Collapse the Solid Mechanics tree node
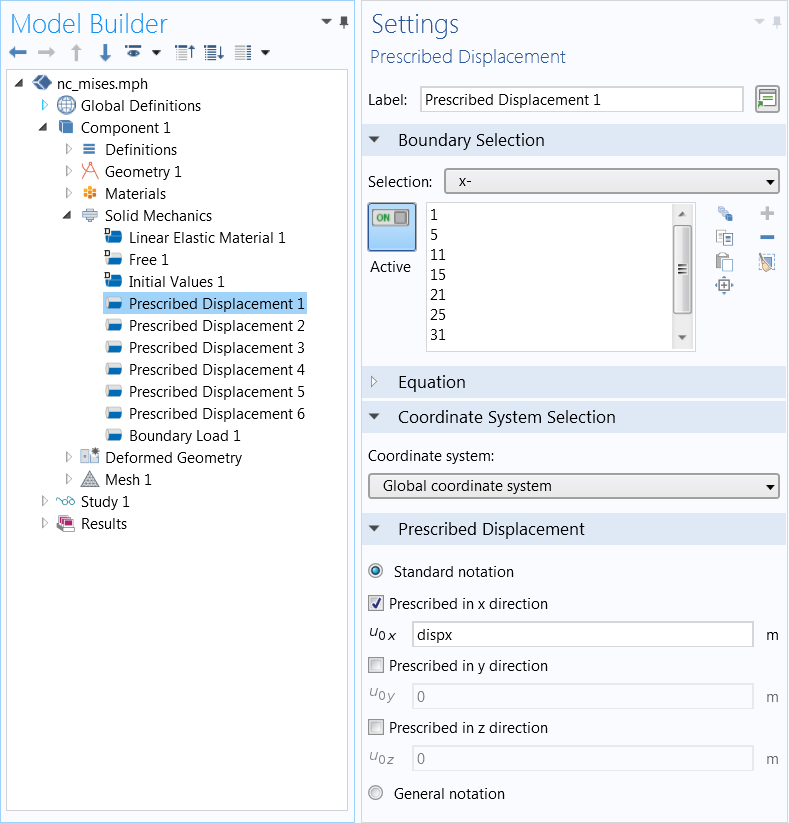Viewport: 789px width, 823px height. [x=67, y=215]
